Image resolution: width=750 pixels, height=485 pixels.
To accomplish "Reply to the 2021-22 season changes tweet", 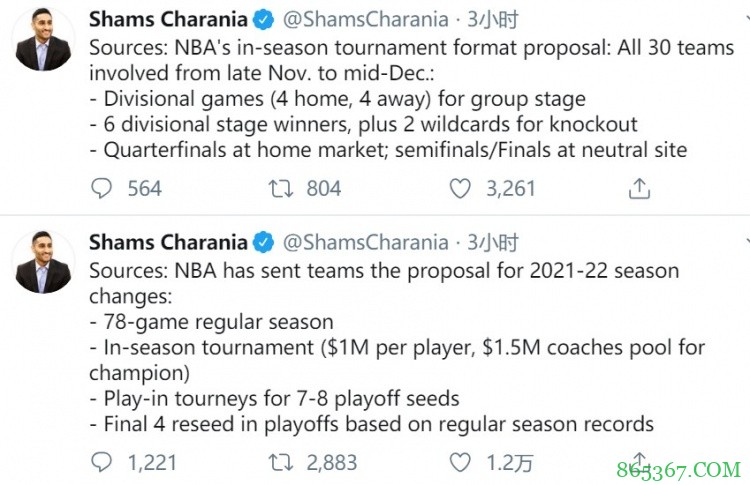I will click(102, 462).
